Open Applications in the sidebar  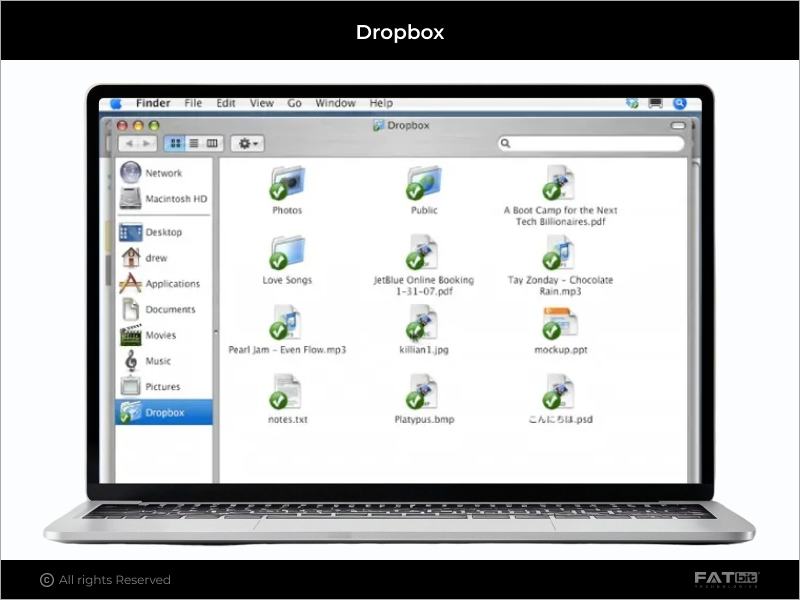tap(164, 284)
